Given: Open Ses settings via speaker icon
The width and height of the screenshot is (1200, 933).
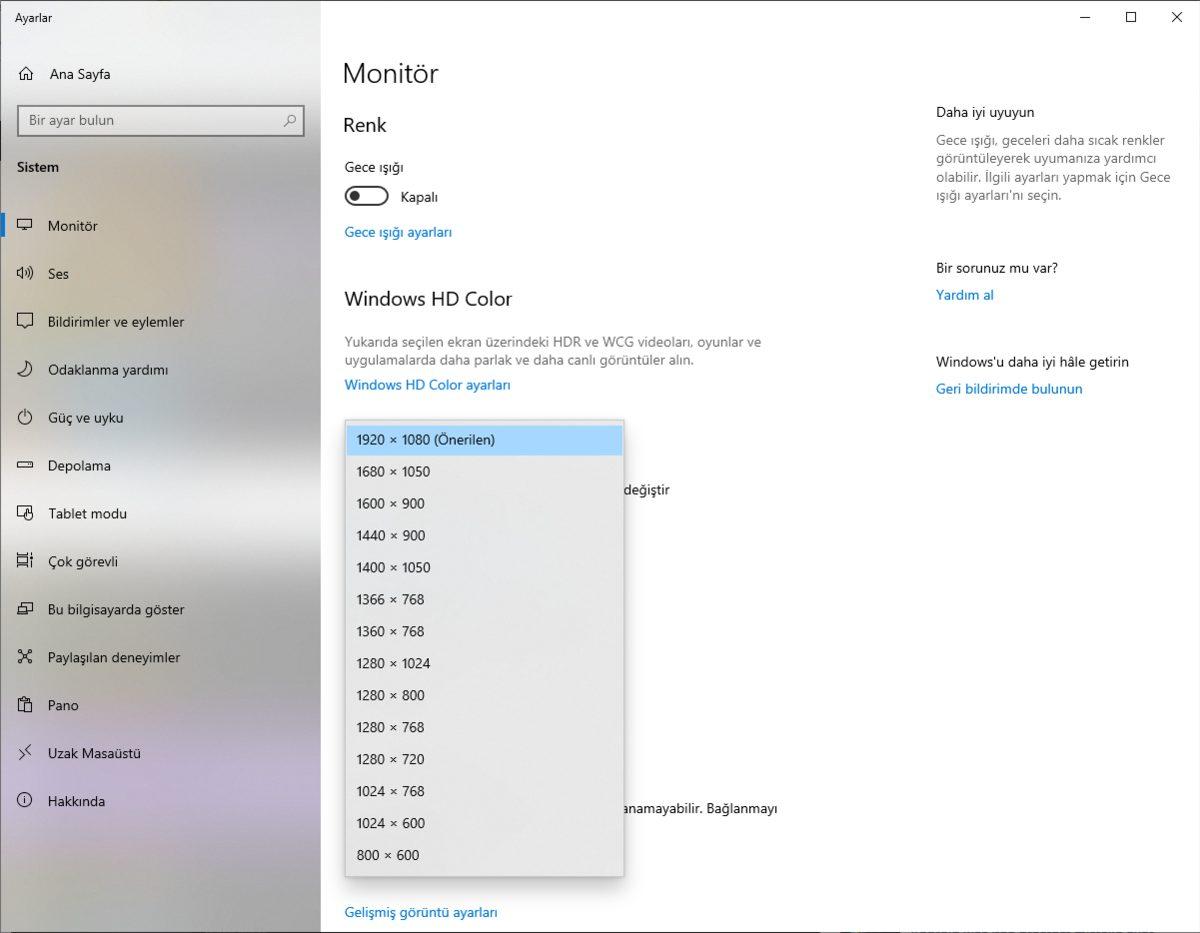Looking at the screenshot, I should click(24, 273).
